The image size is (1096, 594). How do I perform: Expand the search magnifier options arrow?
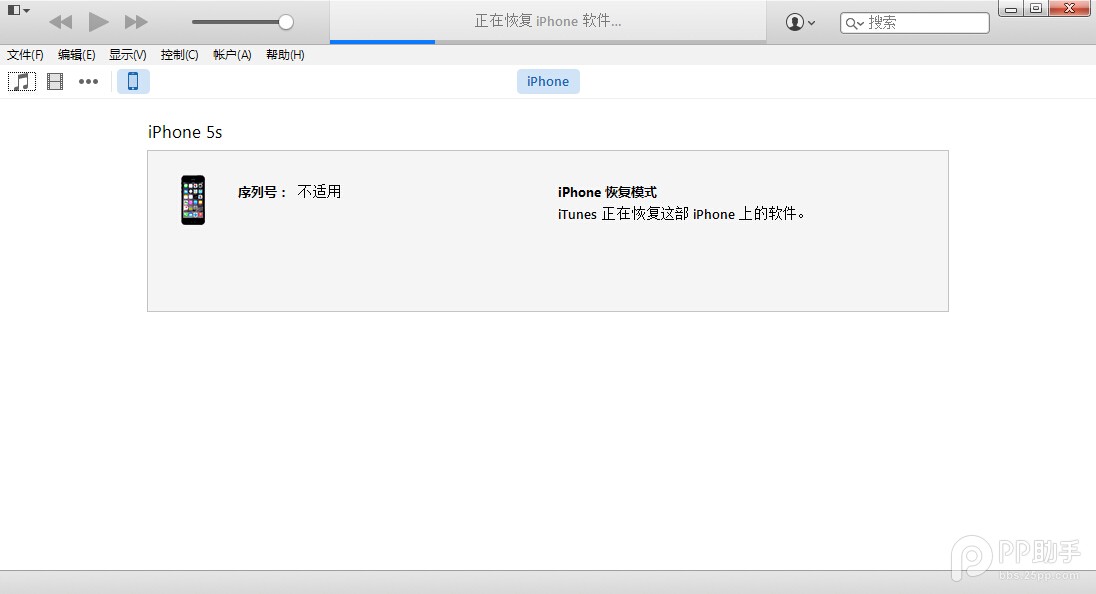point(855,23)
